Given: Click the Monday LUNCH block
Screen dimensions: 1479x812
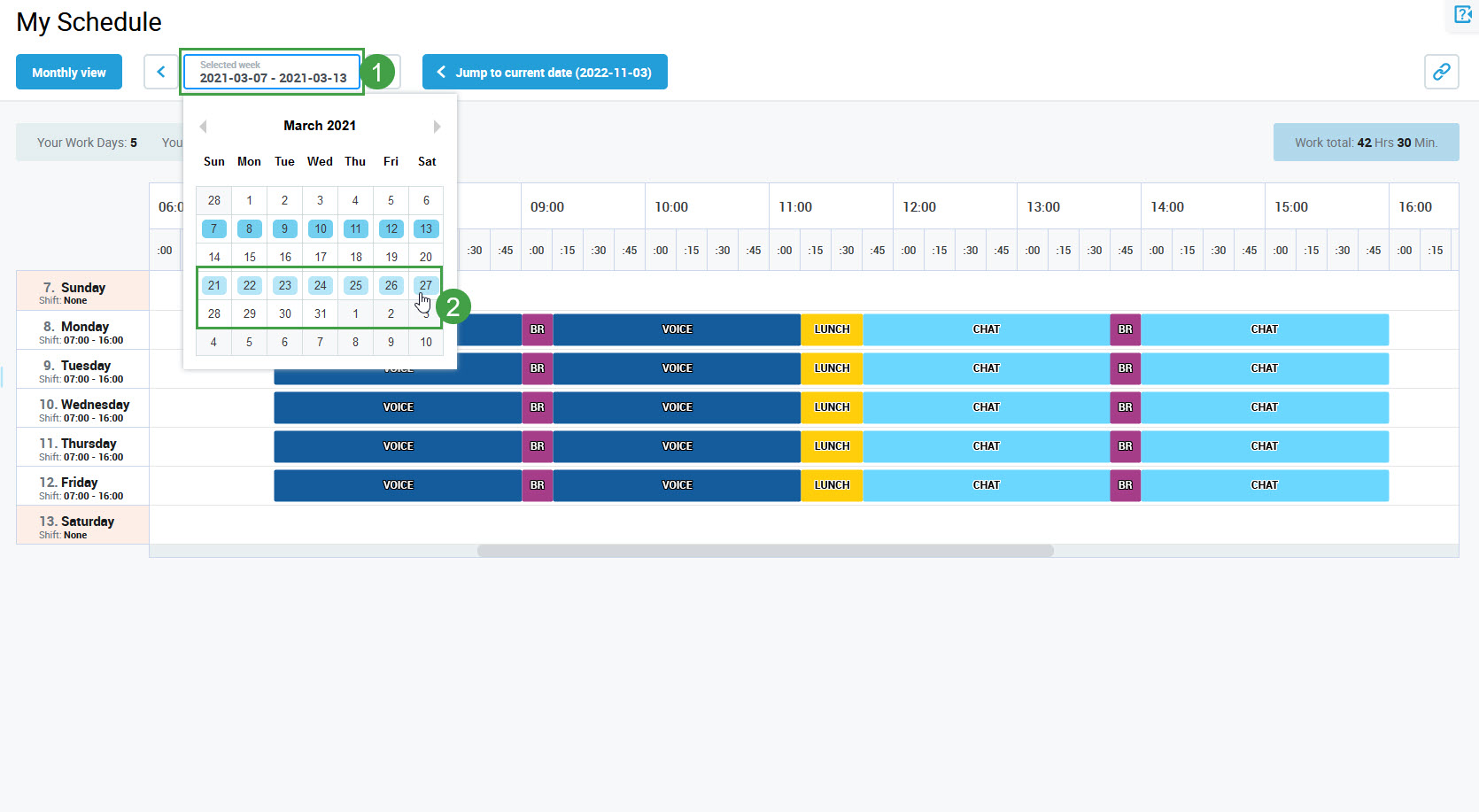Looking at the screenshot, I should pos(832,329).
